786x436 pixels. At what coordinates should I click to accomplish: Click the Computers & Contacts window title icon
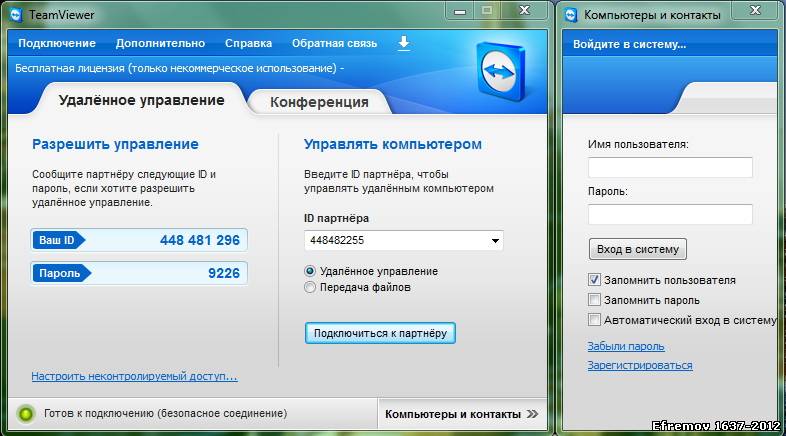pos(571,15)
